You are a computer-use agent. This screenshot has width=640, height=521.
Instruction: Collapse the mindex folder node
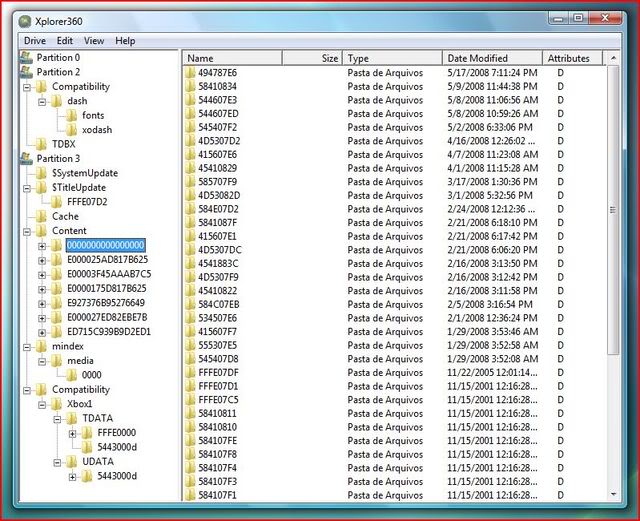pyautogui.click(x=27, y=347)
